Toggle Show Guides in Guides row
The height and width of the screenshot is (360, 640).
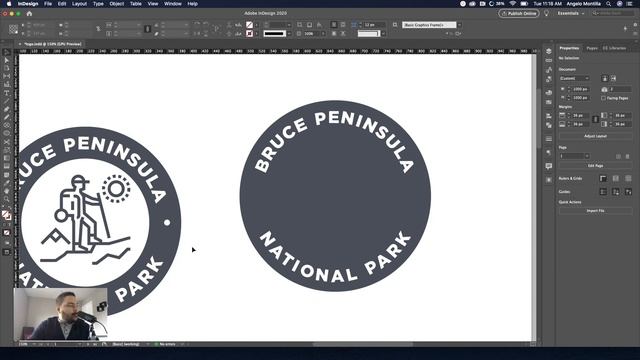pyautogui.click(x=603, y=192)
